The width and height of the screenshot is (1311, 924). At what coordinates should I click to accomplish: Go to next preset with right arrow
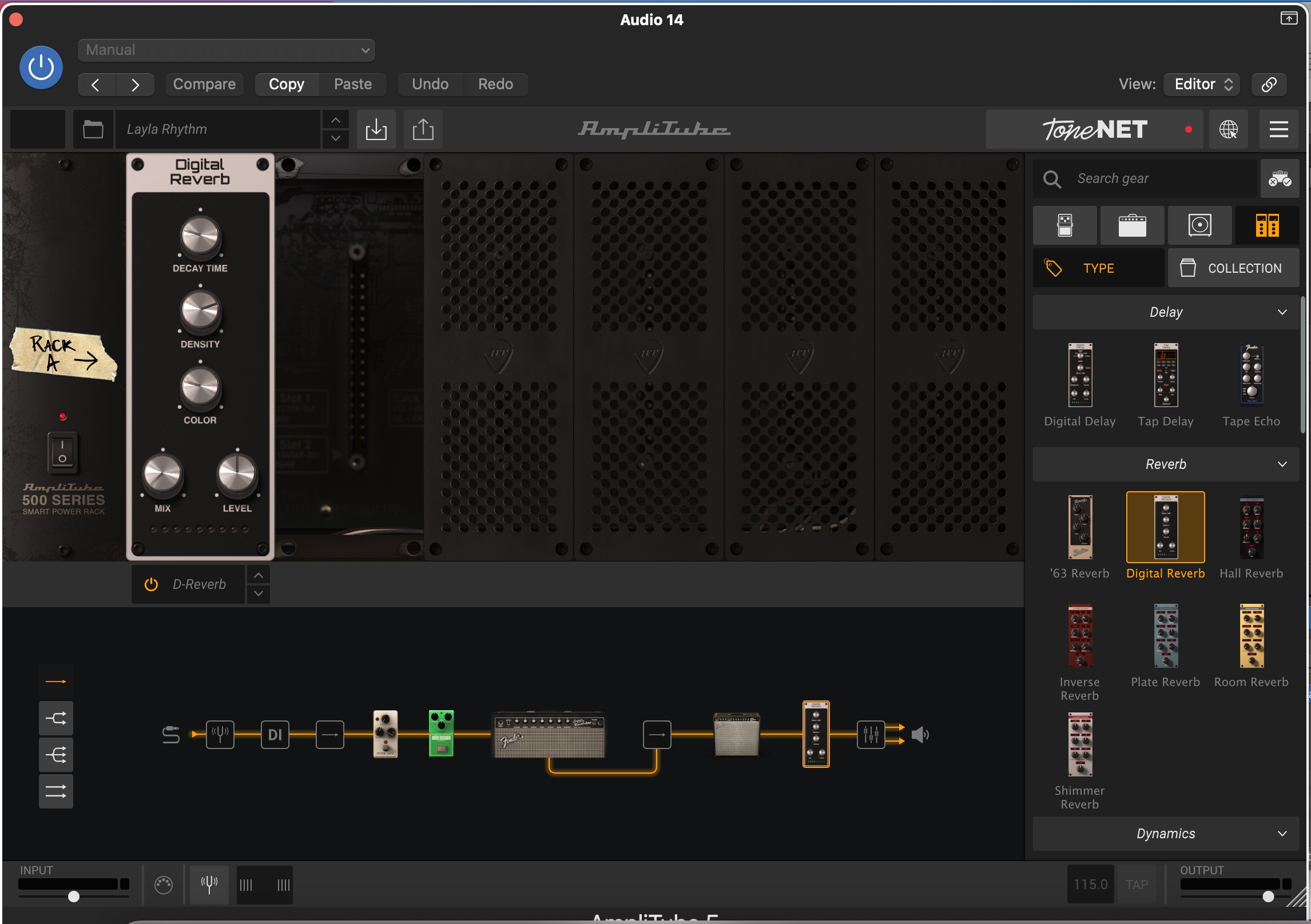point(136,85)
